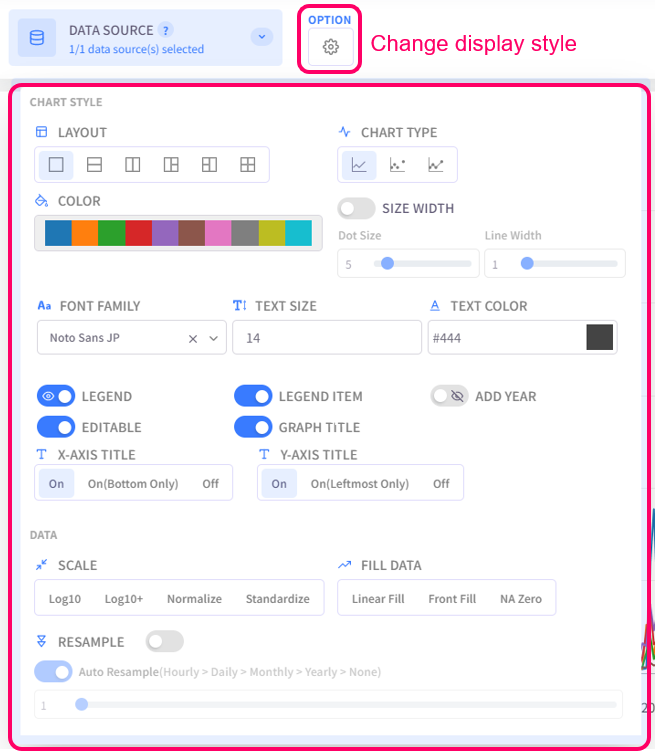
Task: Apply Normalize scale
Action: (x=194, y=599)
